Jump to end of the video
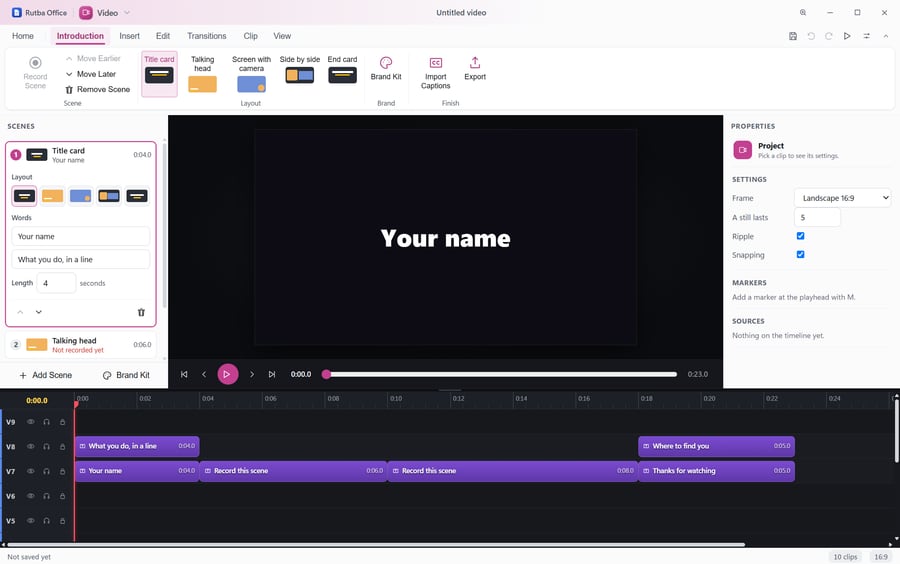The width and height of the screenshot is (900, 564). (x=272, y=374)
